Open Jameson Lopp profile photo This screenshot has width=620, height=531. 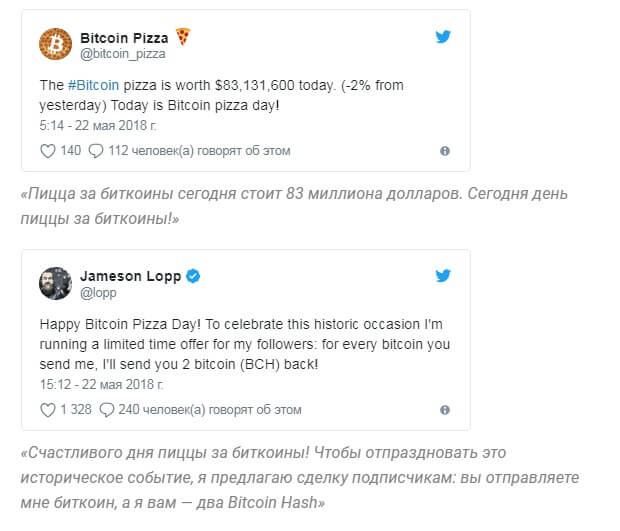(55, 283)
